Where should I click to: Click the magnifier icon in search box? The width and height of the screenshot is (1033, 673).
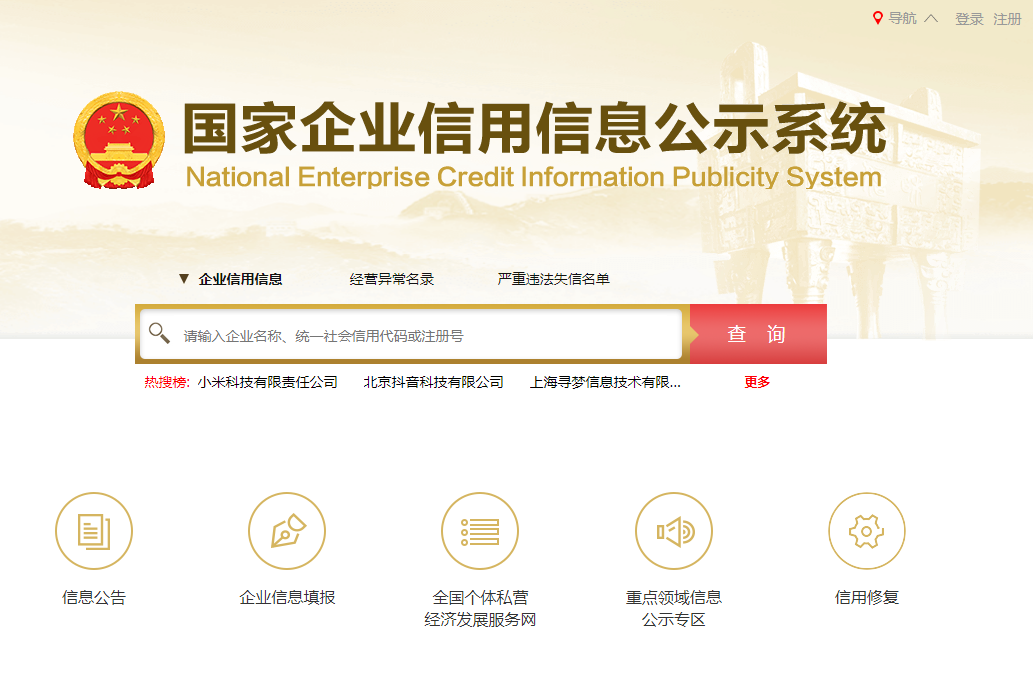coord(159,333)
